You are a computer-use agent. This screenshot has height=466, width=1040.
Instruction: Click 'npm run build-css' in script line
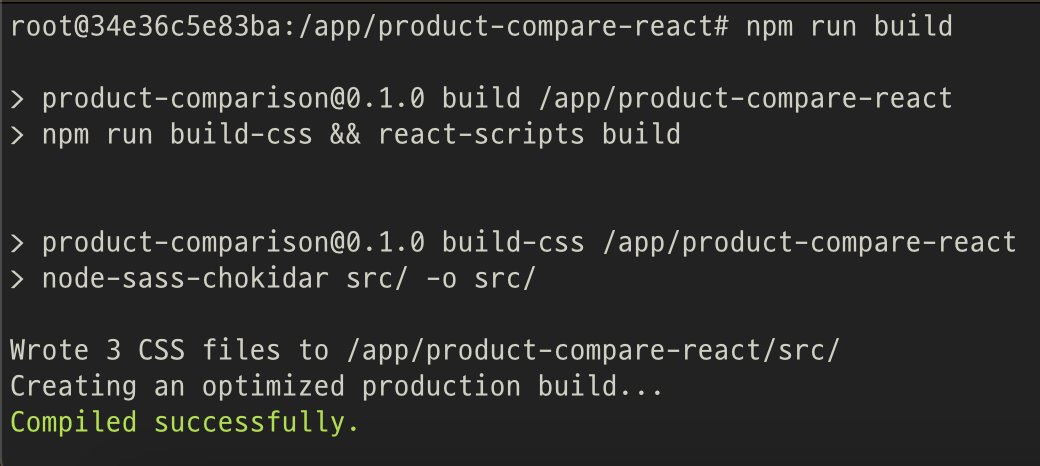tap(177, 135)
